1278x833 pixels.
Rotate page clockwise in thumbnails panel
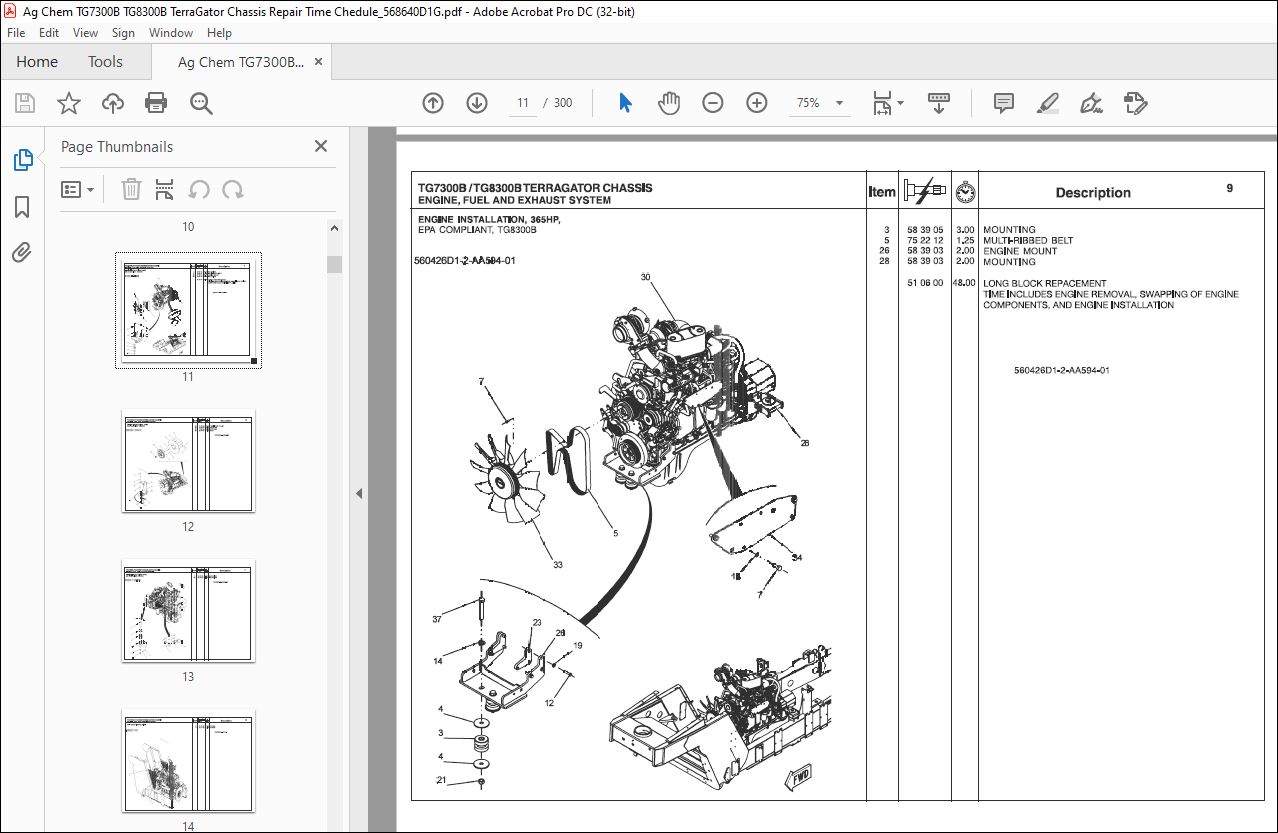pos(233,189)
